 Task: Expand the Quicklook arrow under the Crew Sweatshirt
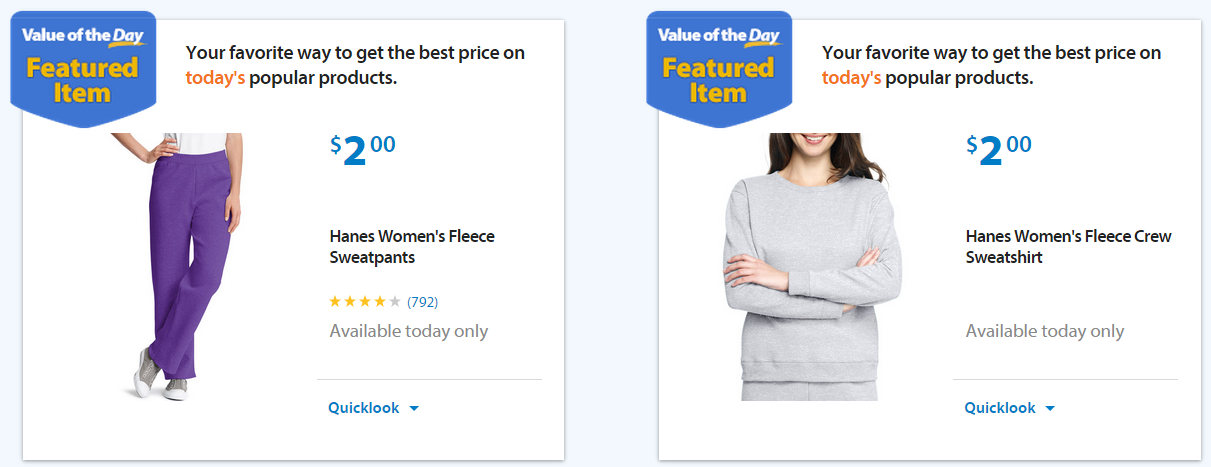pos(1050,408)
